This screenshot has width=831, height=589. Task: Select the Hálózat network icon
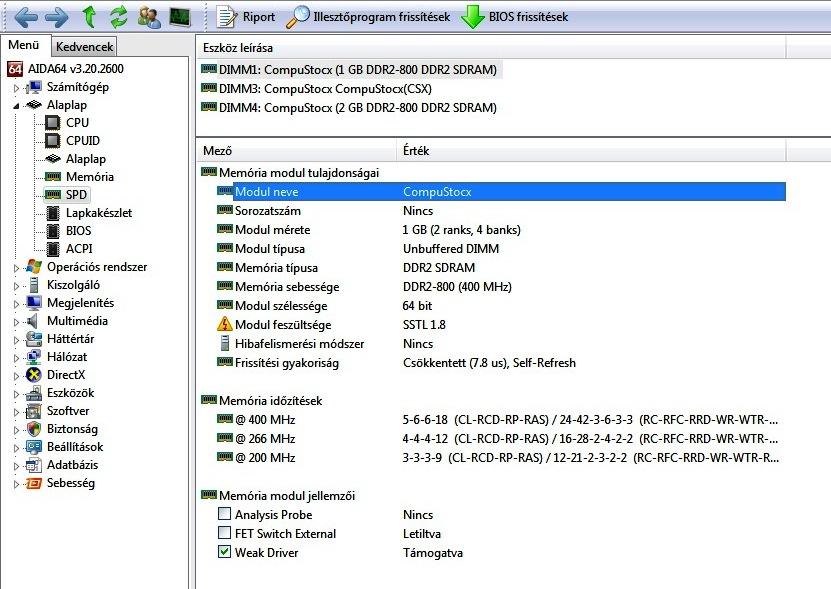click(34, 357)
